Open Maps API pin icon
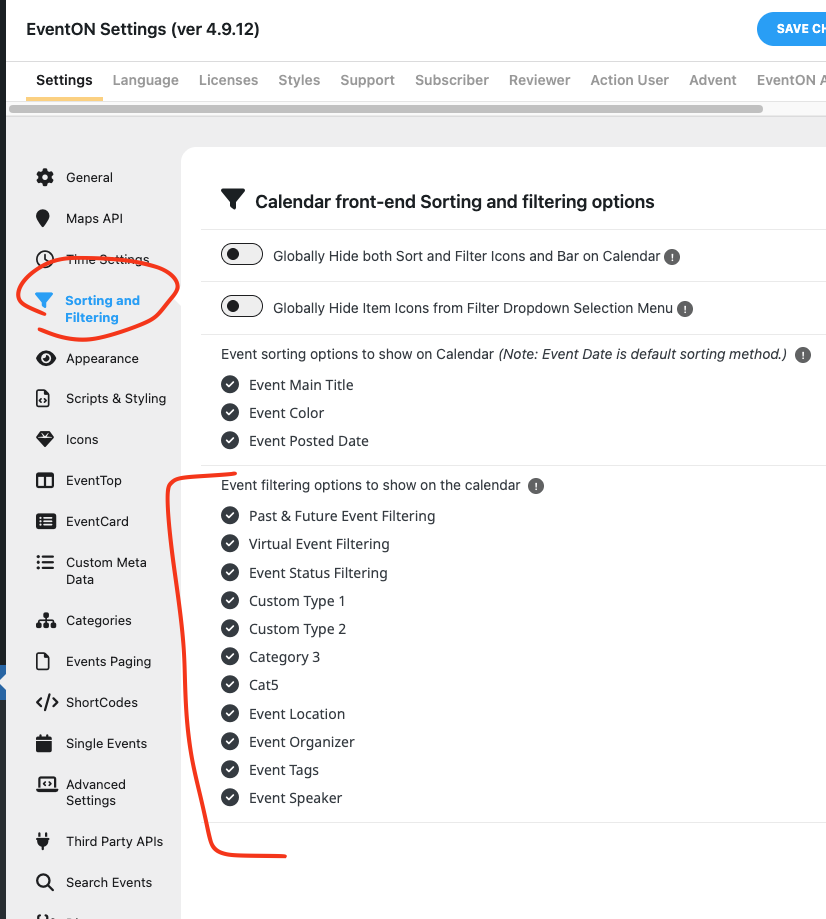This screenshot has width=826, height=919. 43,219
